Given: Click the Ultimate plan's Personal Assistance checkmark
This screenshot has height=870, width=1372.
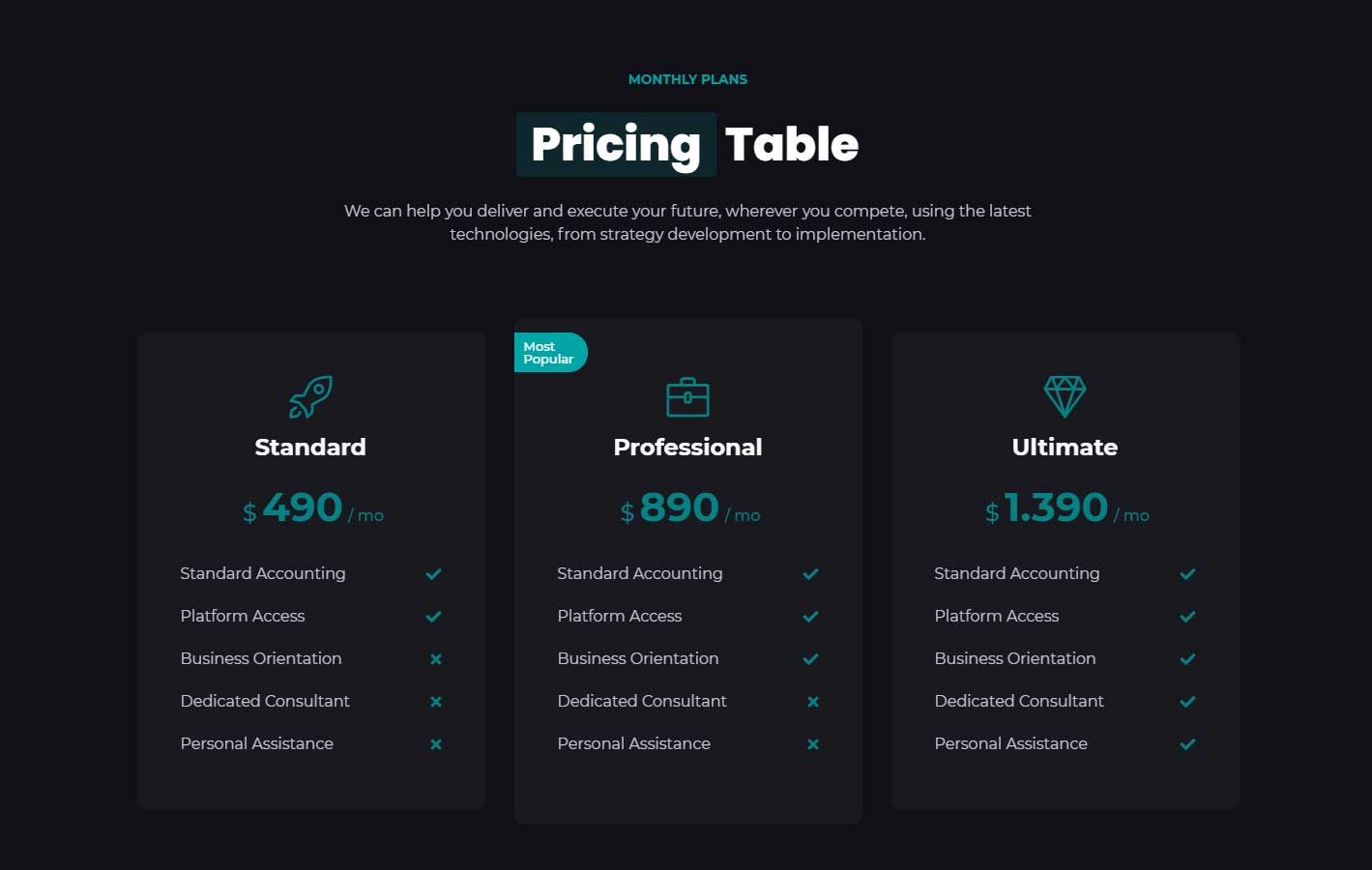Looking at the screenshot, I should coord(1187,744).
